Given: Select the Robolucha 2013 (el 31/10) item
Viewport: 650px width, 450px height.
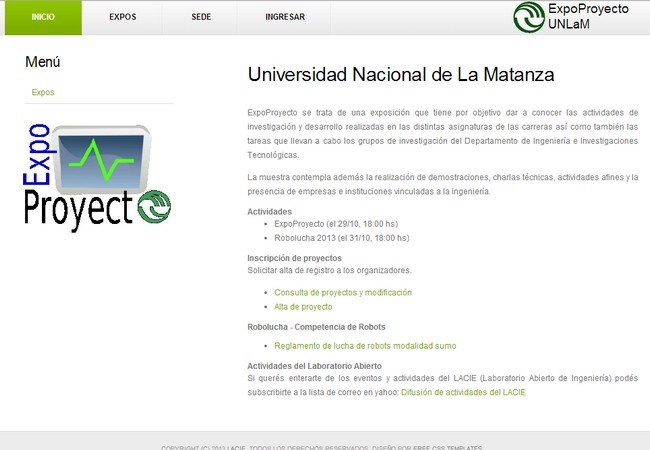Looking at the screenshot, I should (x=342, y=238).
